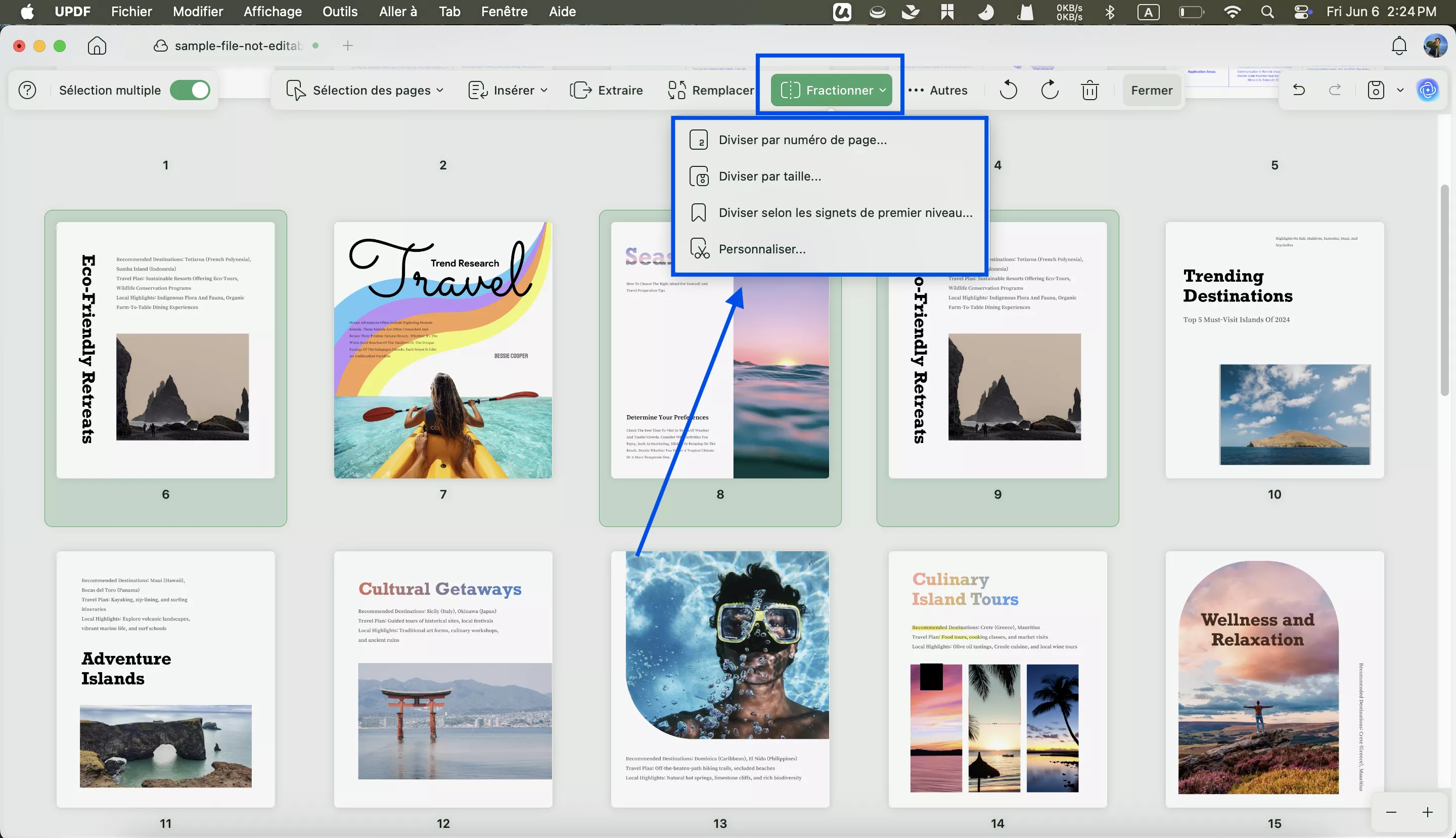
Task: Redo the last action
Action: 1335,90
